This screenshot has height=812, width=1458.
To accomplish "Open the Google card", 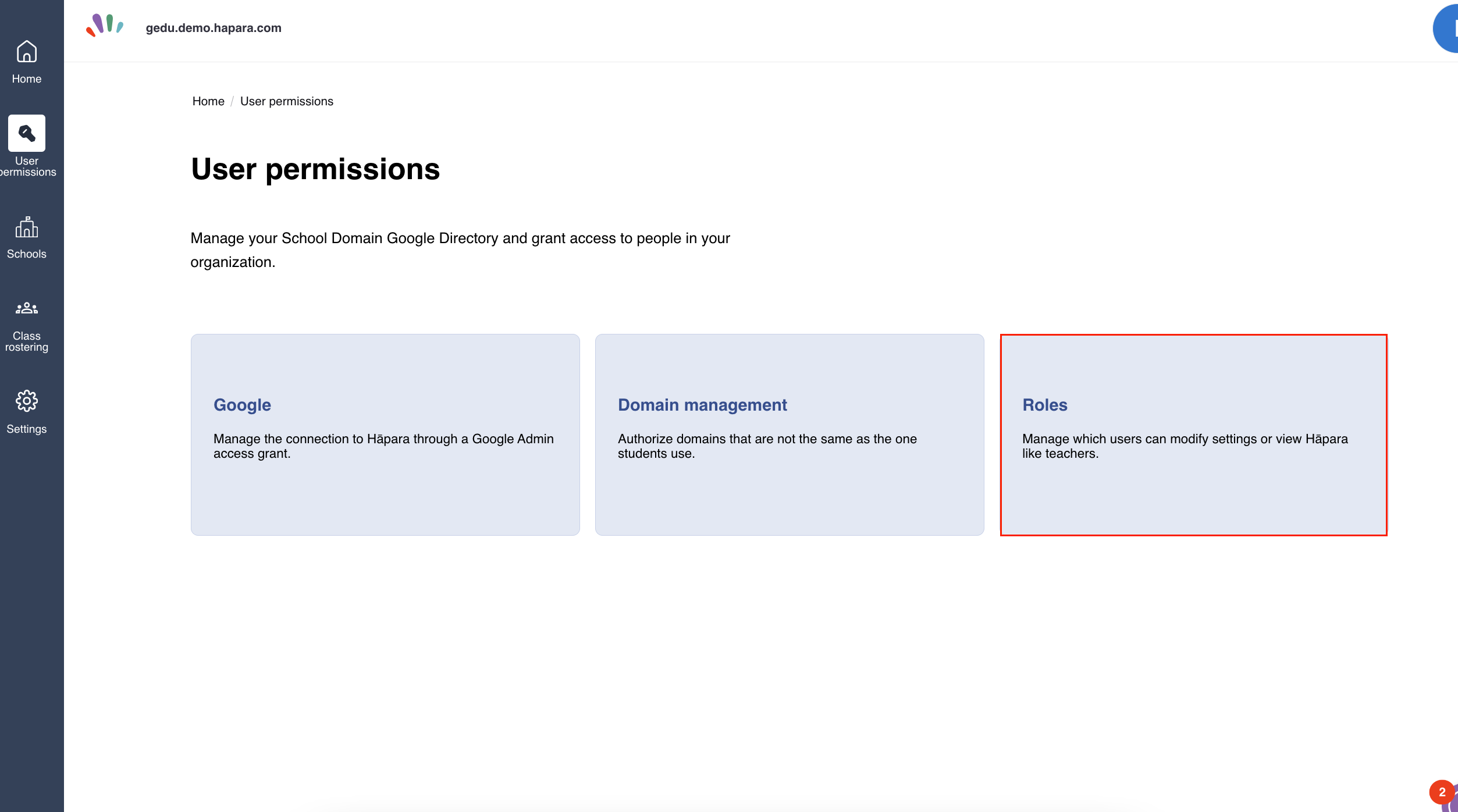I will [x=385, y=435].
